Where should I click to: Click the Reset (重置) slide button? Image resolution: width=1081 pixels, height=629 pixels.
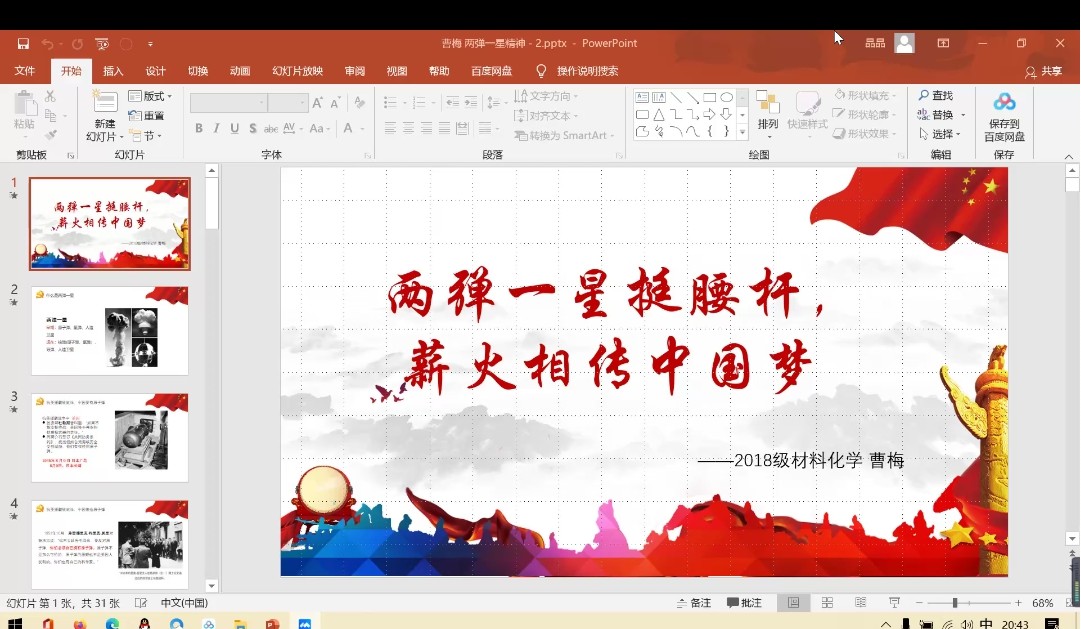(x=147, y=116)
